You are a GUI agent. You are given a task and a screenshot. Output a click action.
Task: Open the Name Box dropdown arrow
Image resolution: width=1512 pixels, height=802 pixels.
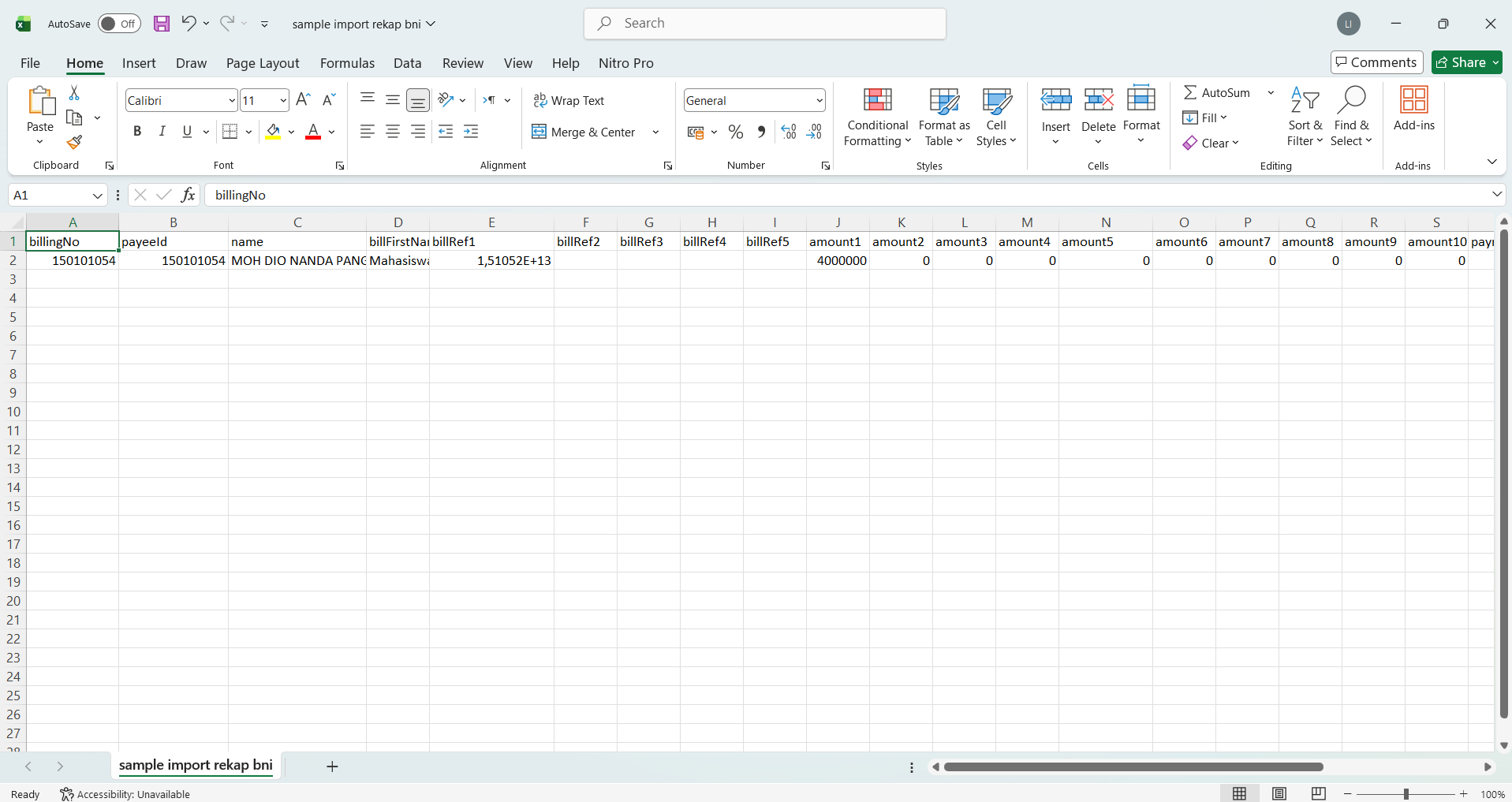coord(97,195)
